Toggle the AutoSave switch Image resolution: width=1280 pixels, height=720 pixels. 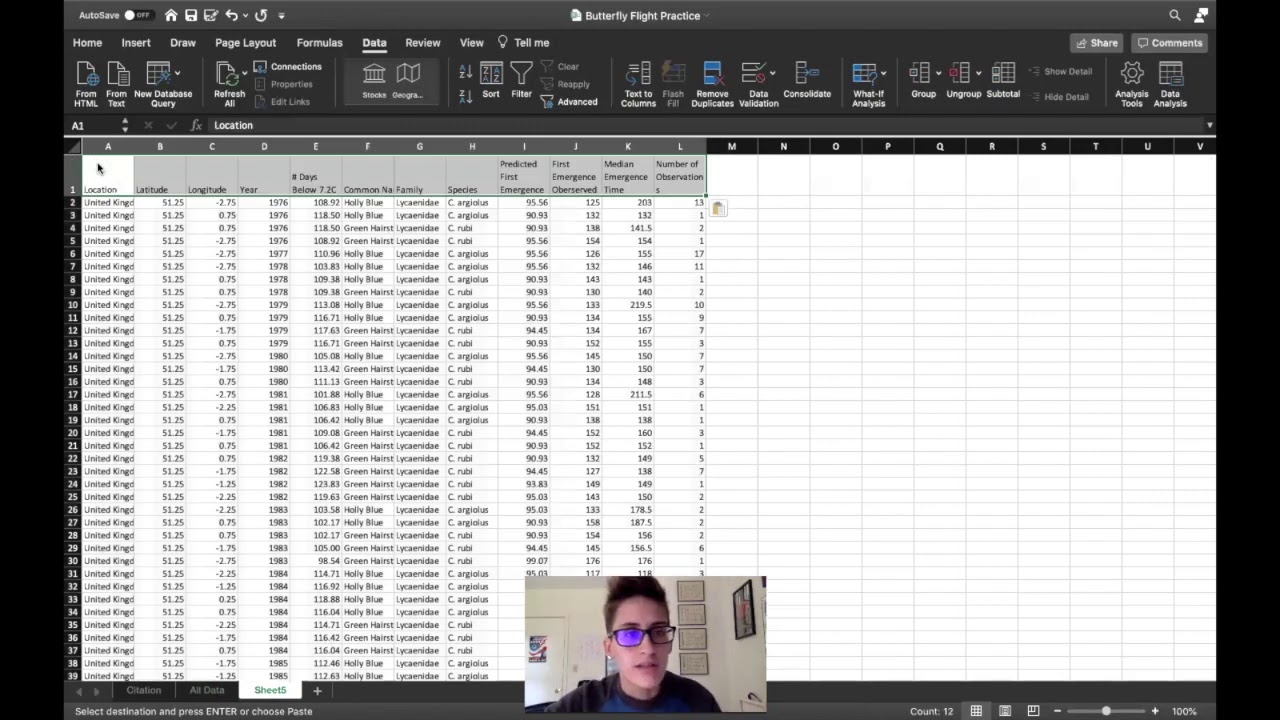click(138, 15)
